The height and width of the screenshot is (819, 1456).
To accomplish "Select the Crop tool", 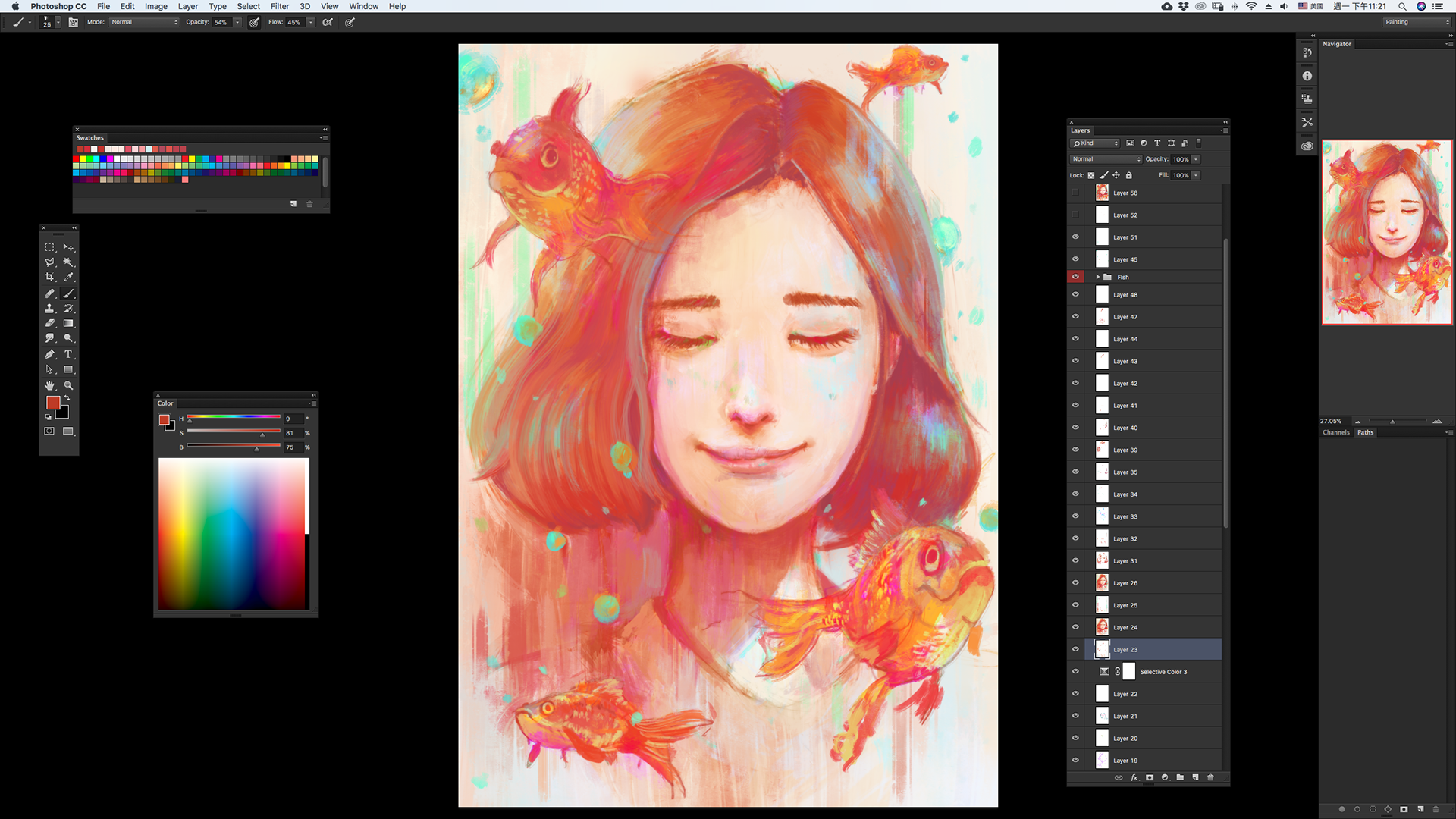I will [49, 277].
